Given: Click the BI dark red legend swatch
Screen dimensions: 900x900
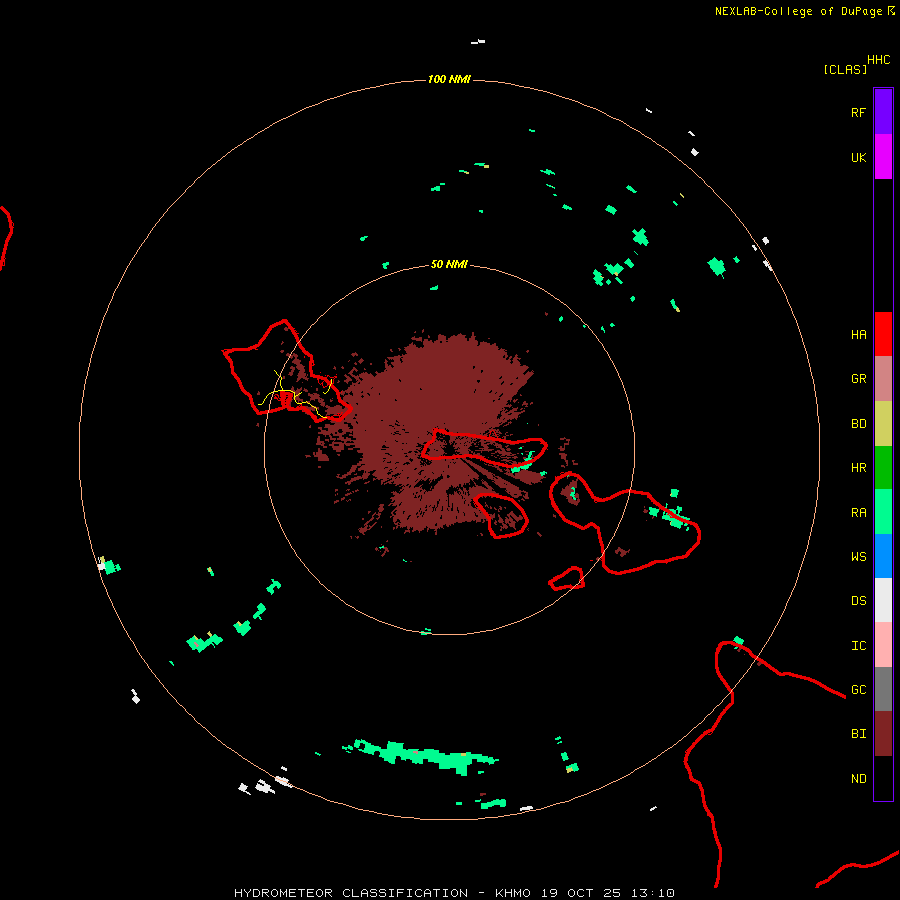Looking at the screenshot, I should [x=883, y=734].
